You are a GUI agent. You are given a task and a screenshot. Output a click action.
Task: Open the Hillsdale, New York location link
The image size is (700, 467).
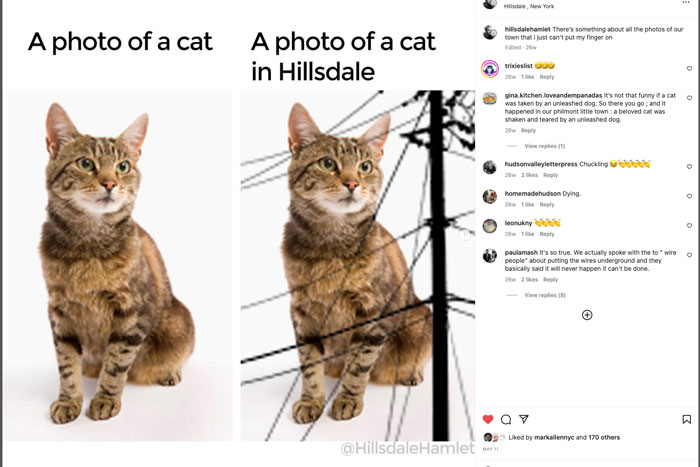529,6
